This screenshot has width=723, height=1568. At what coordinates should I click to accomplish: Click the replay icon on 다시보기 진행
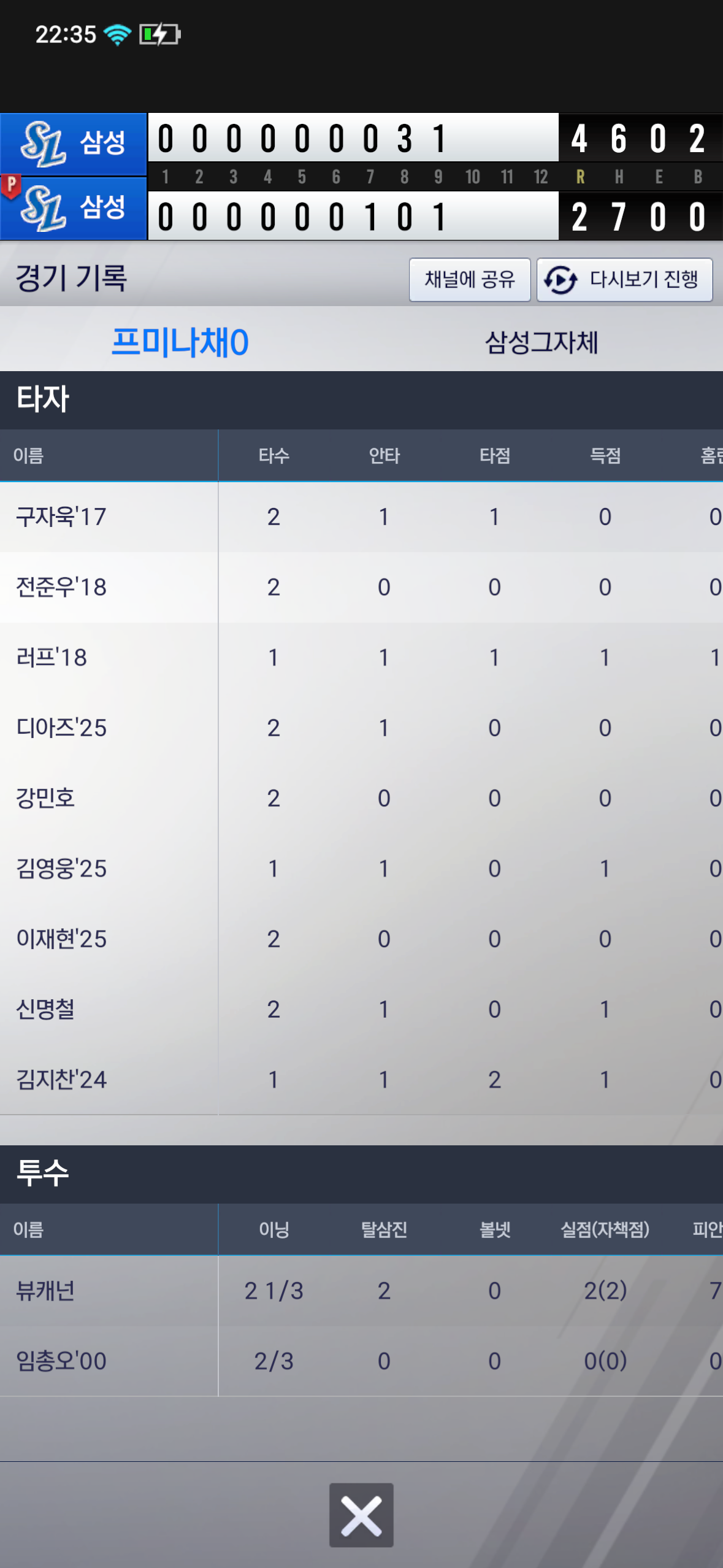pyautogui.click(x=560, y=280)
